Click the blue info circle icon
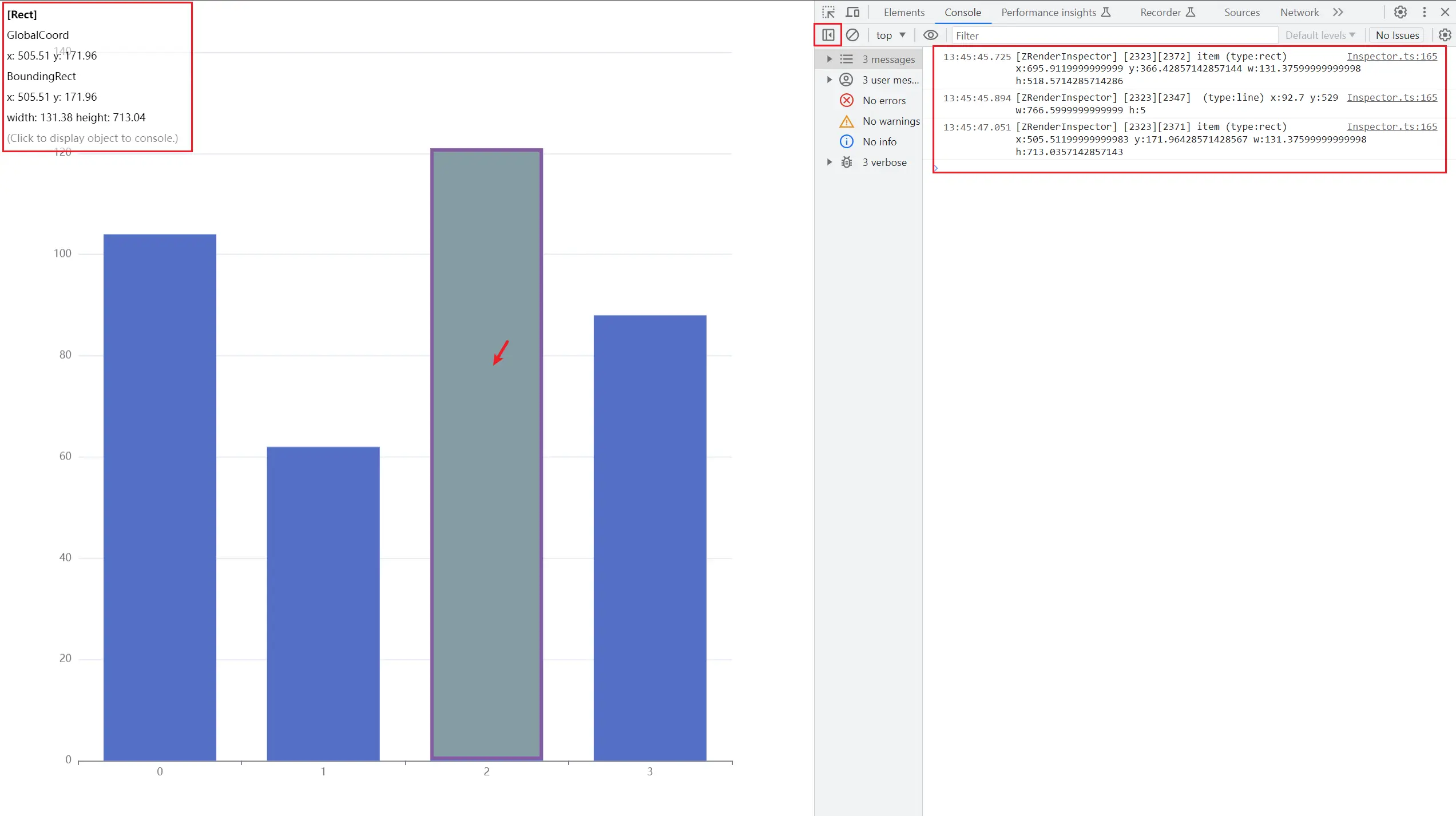Viewport: 1456px width, 816px height. coord(846,141)
